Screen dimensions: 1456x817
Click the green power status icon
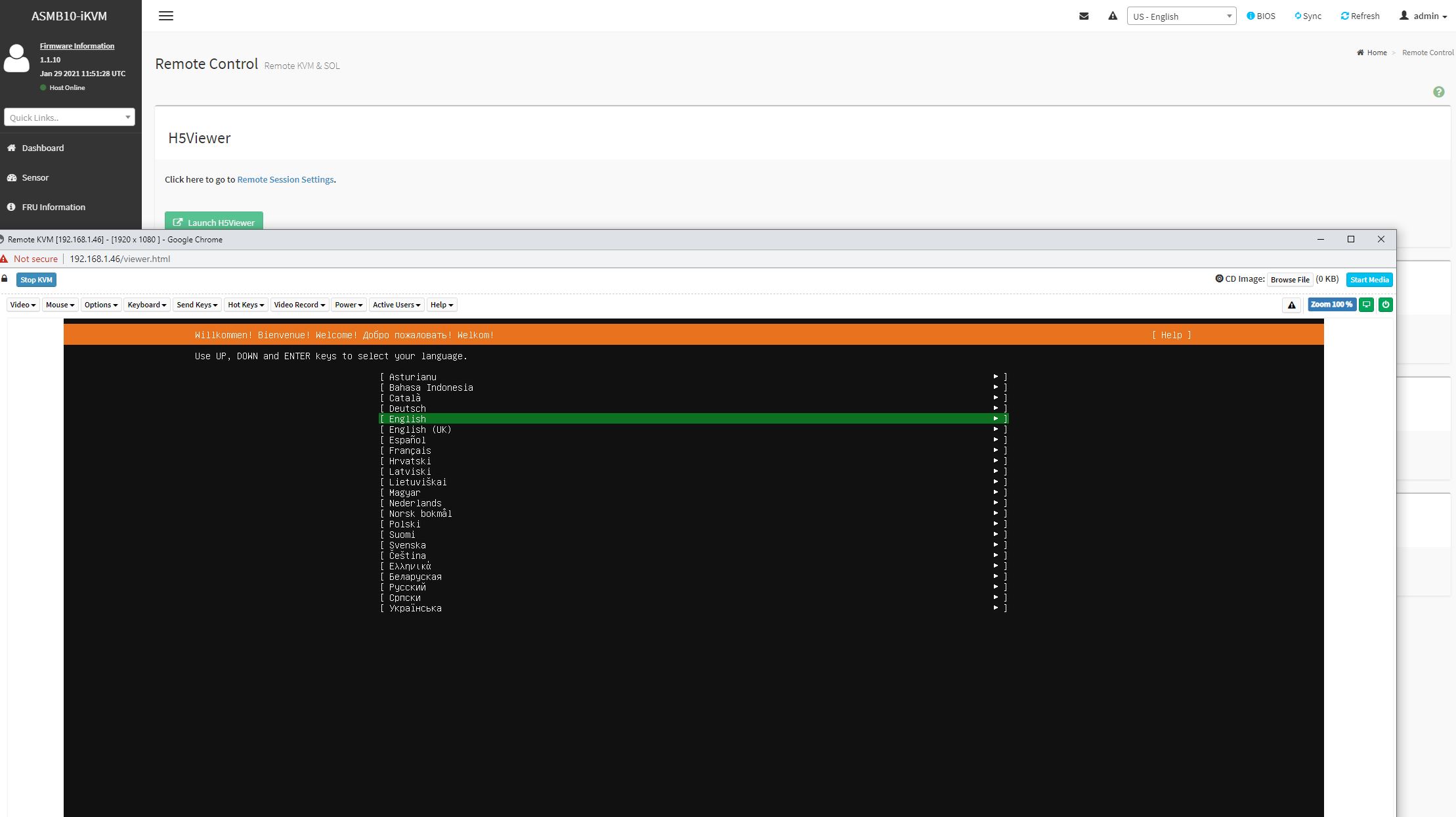coord(1385,305)
